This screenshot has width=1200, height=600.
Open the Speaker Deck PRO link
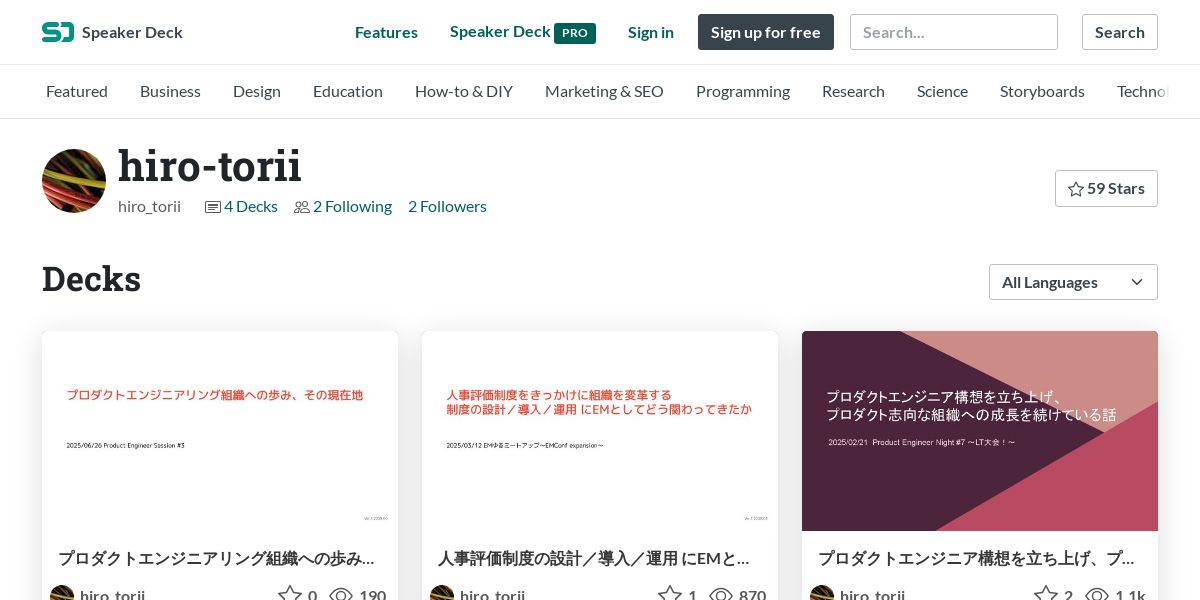522,32
